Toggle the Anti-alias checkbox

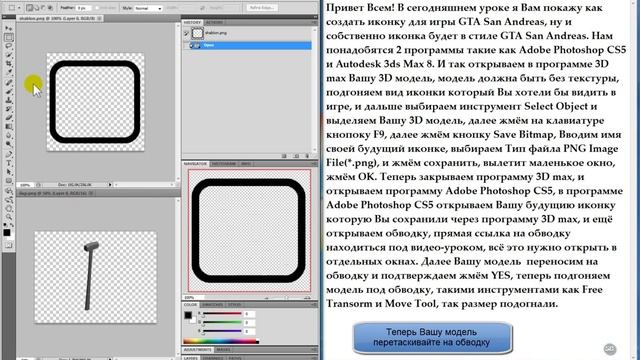(x=98, y=8)
